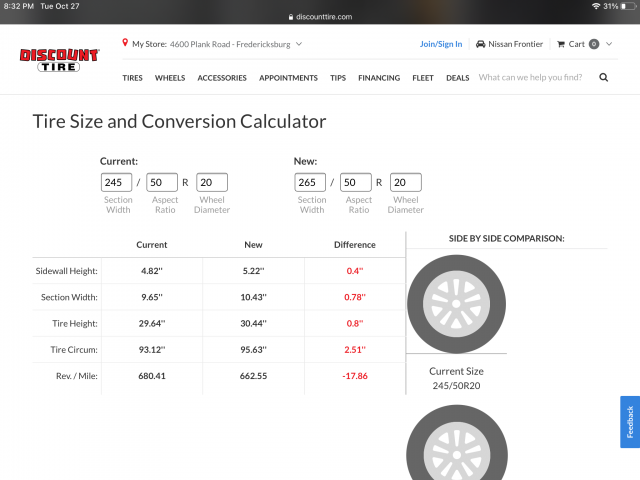640x480 pixels.
Task: Click the Wi-Fi status icon
Action: point(596,6)
